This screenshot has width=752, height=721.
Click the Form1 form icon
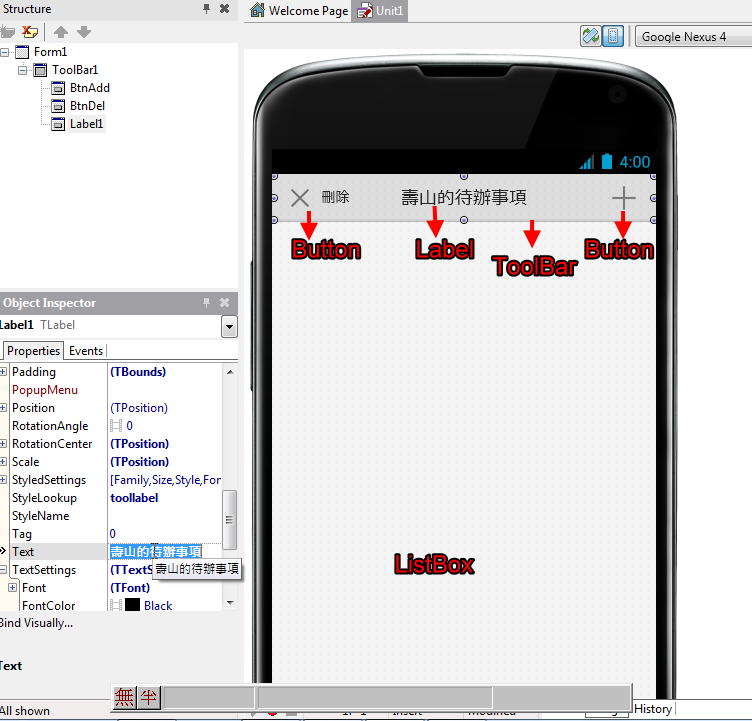[22, 52]
